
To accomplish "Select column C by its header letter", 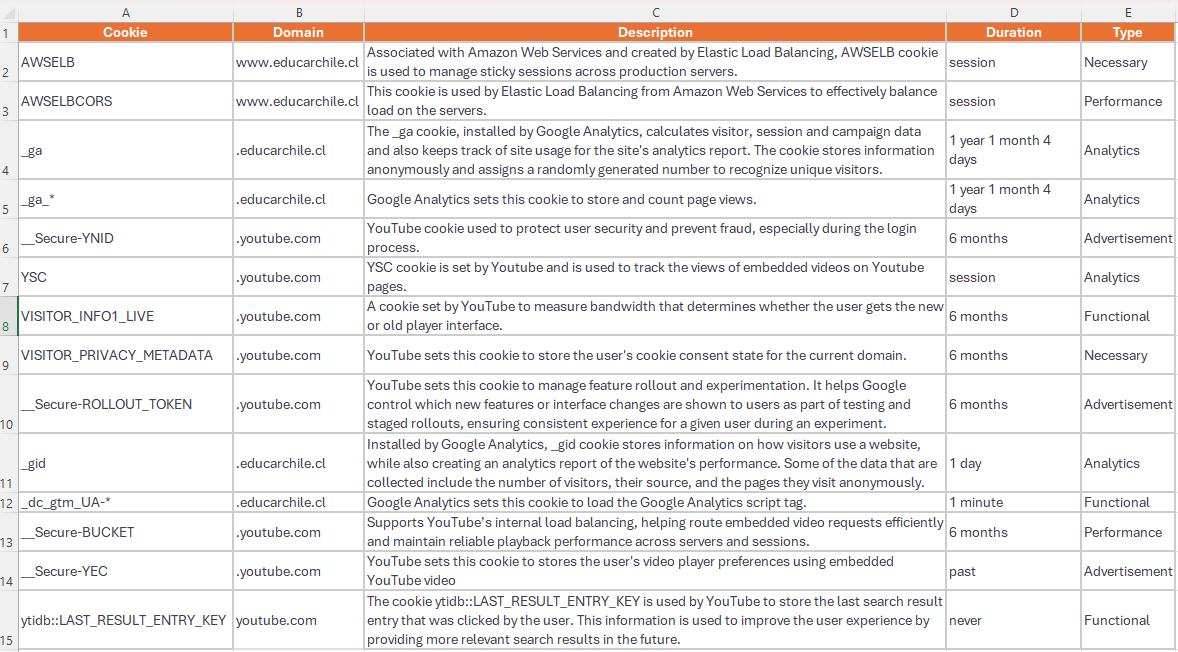I will coord(655,13).
